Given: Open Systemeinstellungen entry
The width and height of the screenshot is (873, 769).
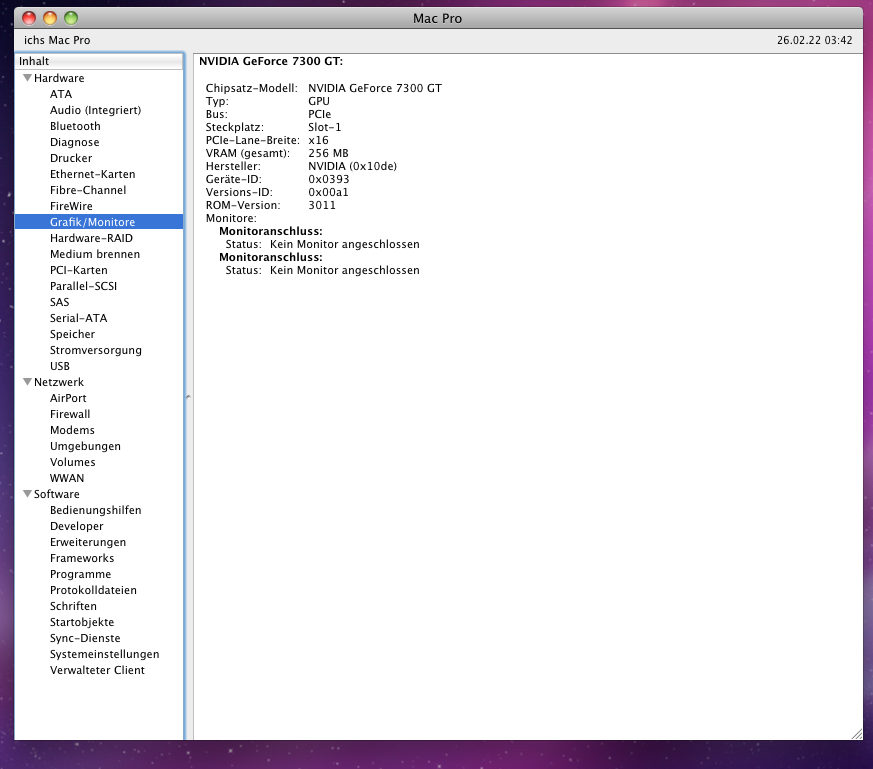Looking at the screenshot, I should click(x=105, y=654).
